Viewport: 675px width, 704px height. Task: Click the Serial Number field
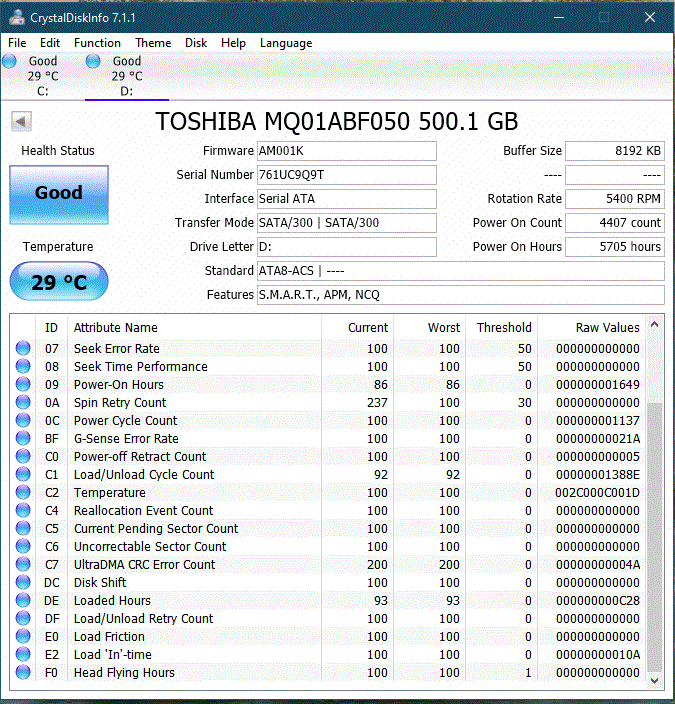click(x=346, y=175)
